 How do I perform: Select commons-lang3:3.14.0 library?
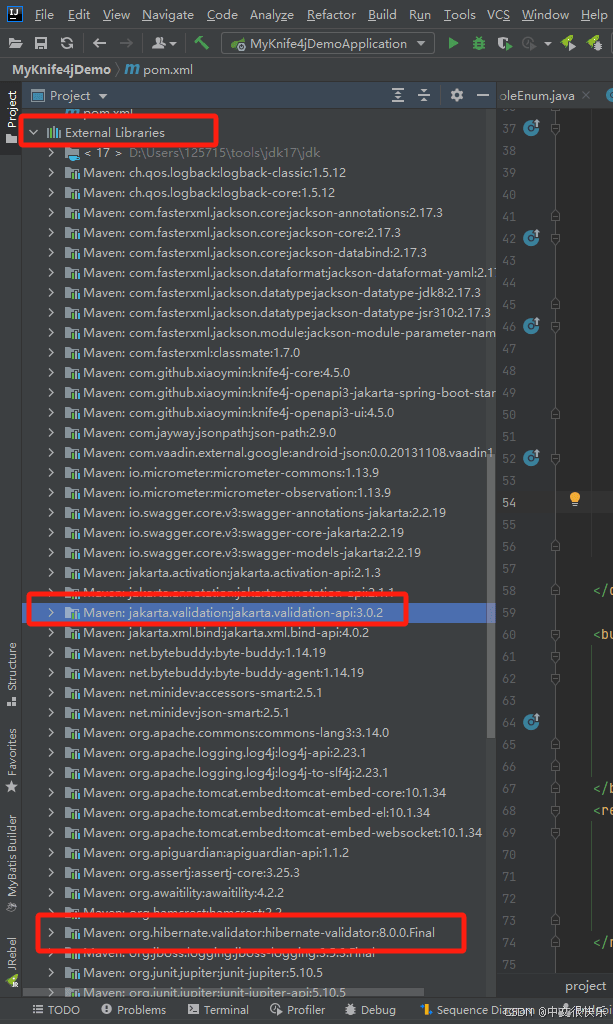[236, 733]
